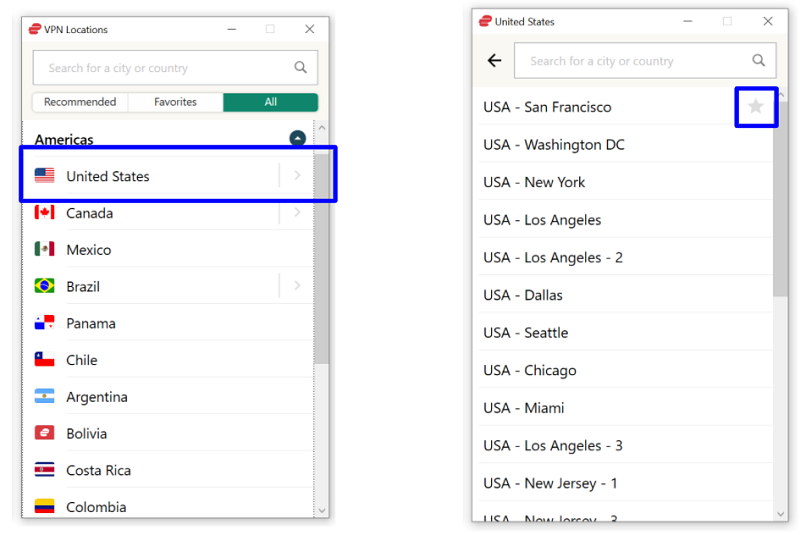Open the Favorites tab
The image size is (806, 535).
(175, 102)
